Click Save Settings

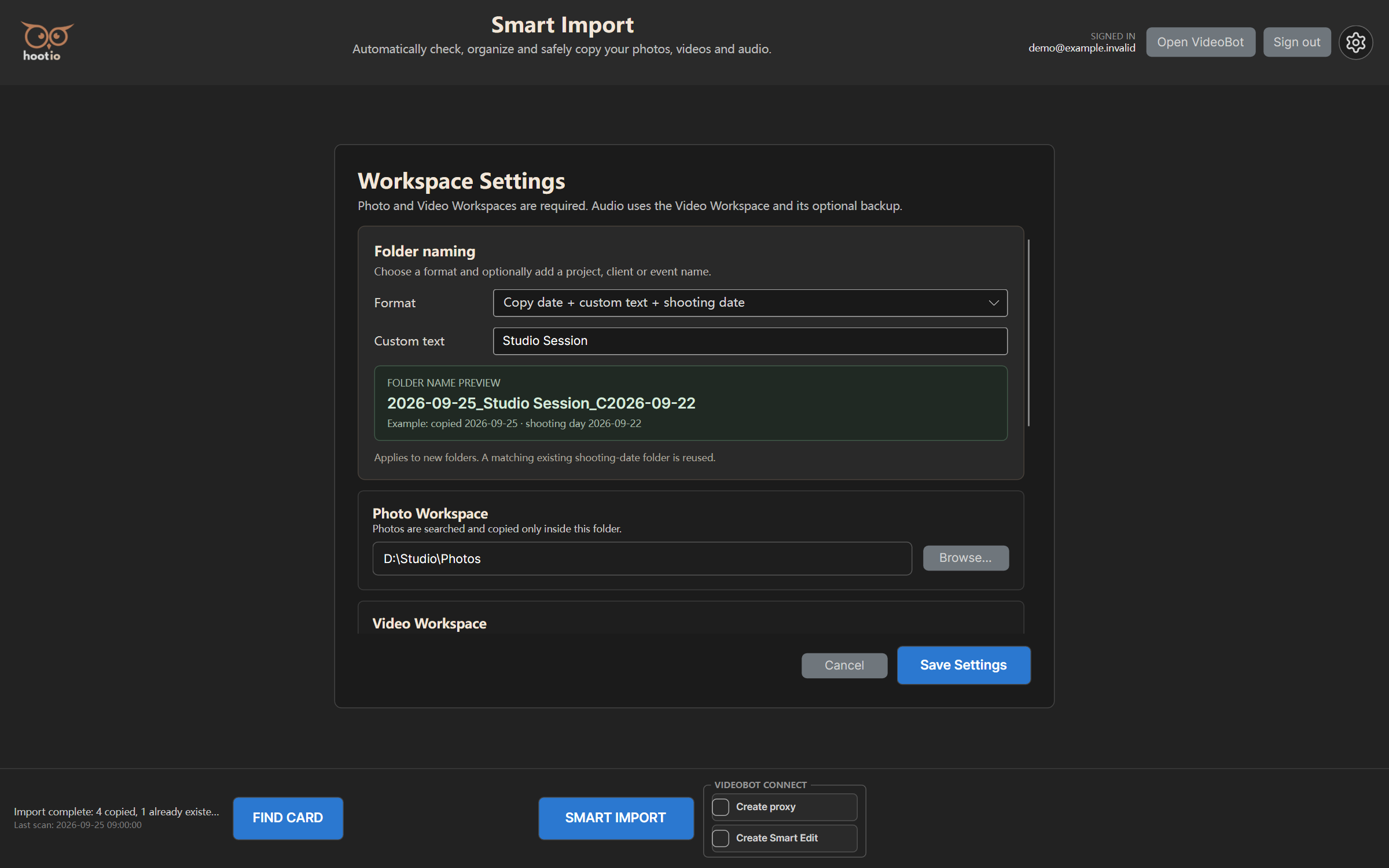click(x=964, y=665)
